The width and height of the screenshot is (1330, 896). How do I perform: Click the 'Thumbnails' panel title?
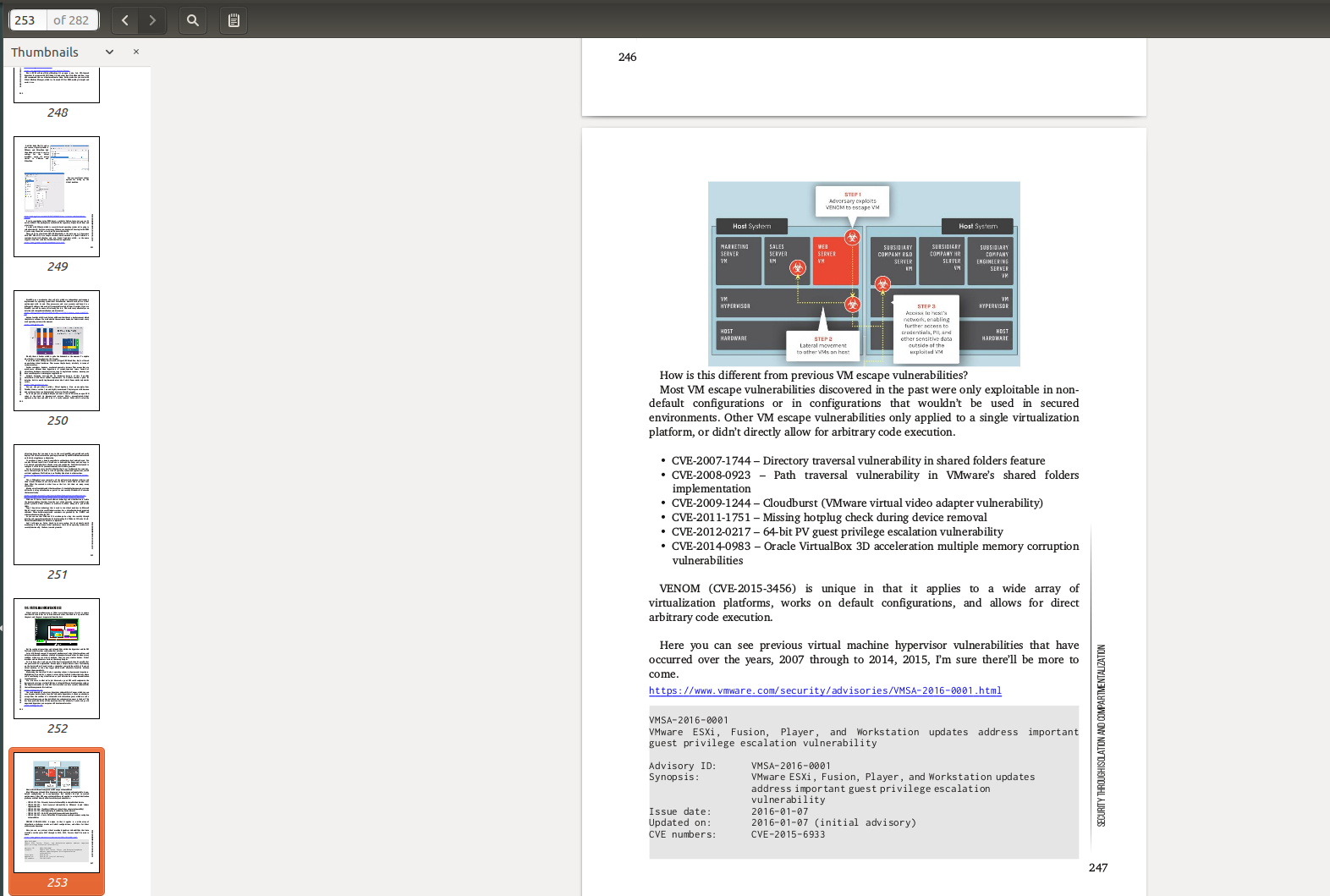[x=45, y=52]
